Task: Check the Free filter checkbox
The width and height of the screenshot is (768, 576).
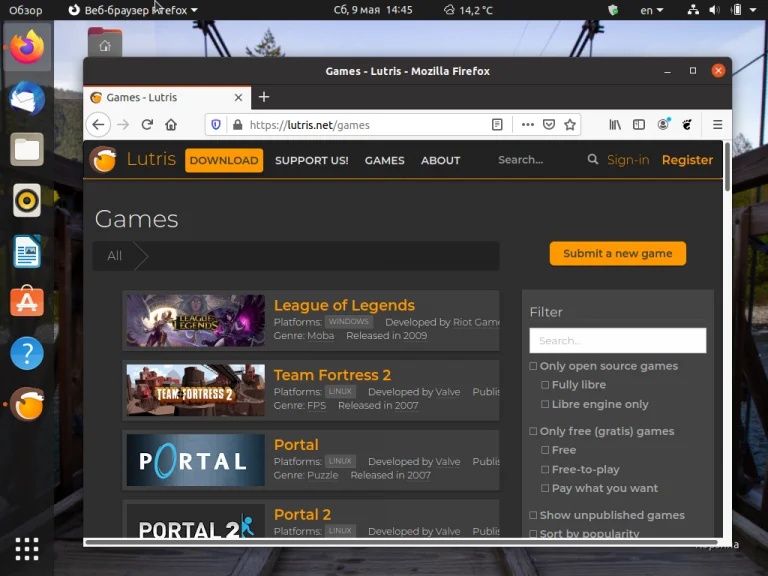Action: click(x=545, y=450)
